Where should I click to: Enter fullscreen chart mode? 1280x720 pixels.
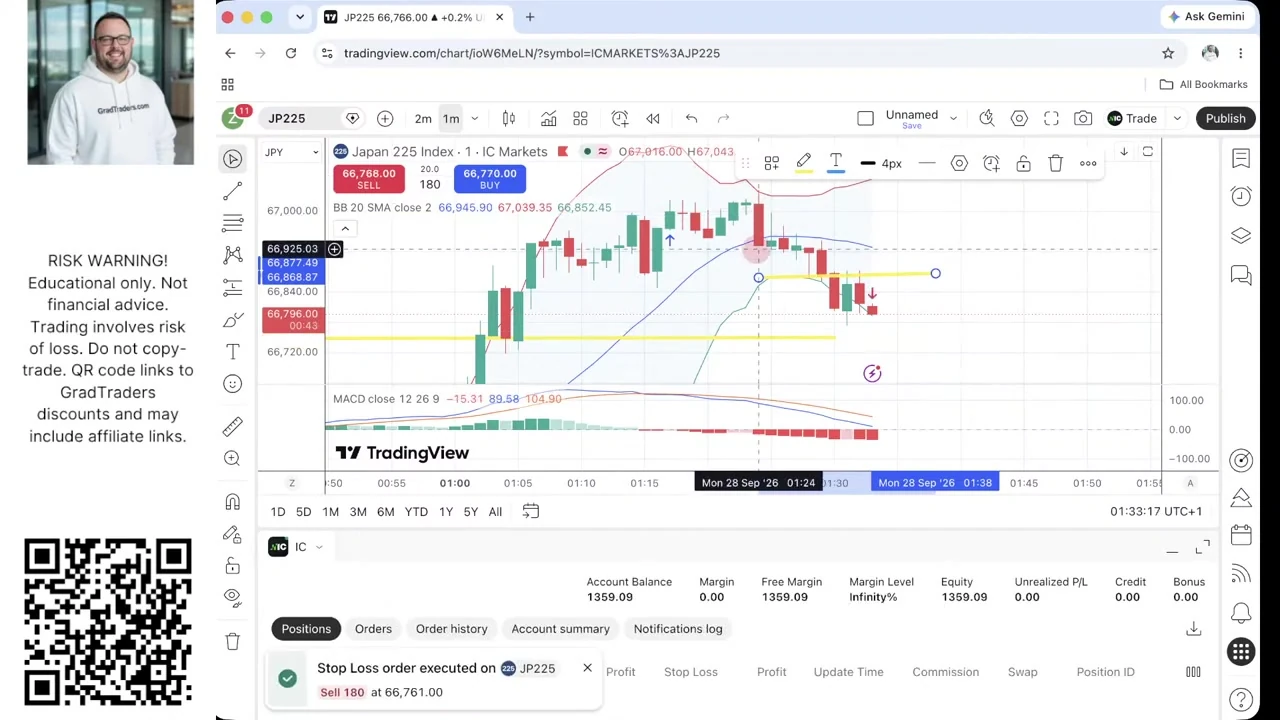1051,118
